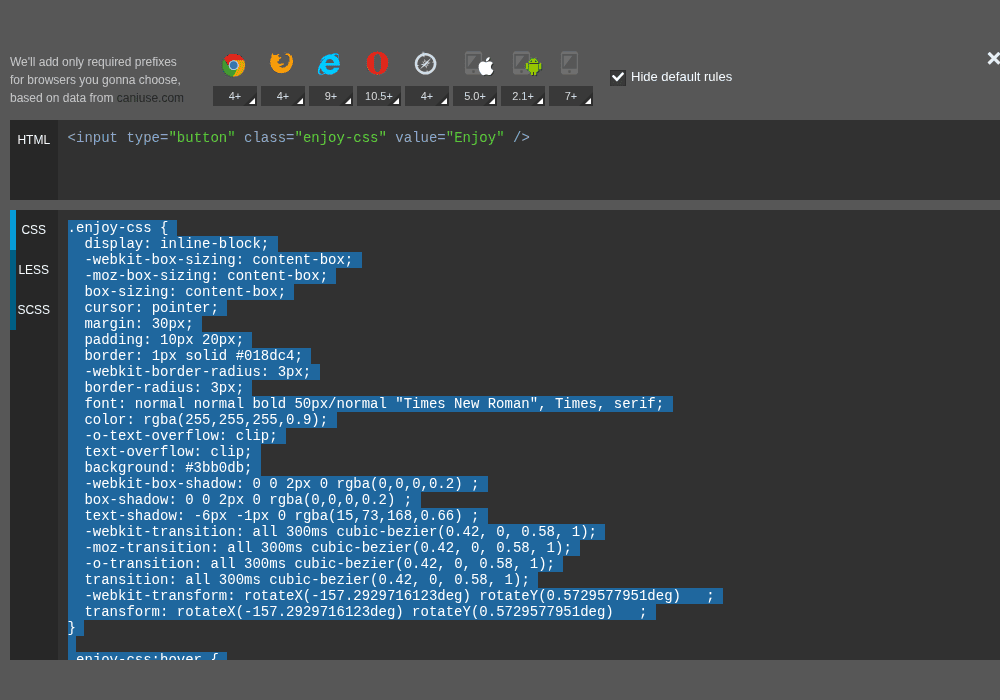Select the HTML section label
1000x700 pixels.
point(34,140)
